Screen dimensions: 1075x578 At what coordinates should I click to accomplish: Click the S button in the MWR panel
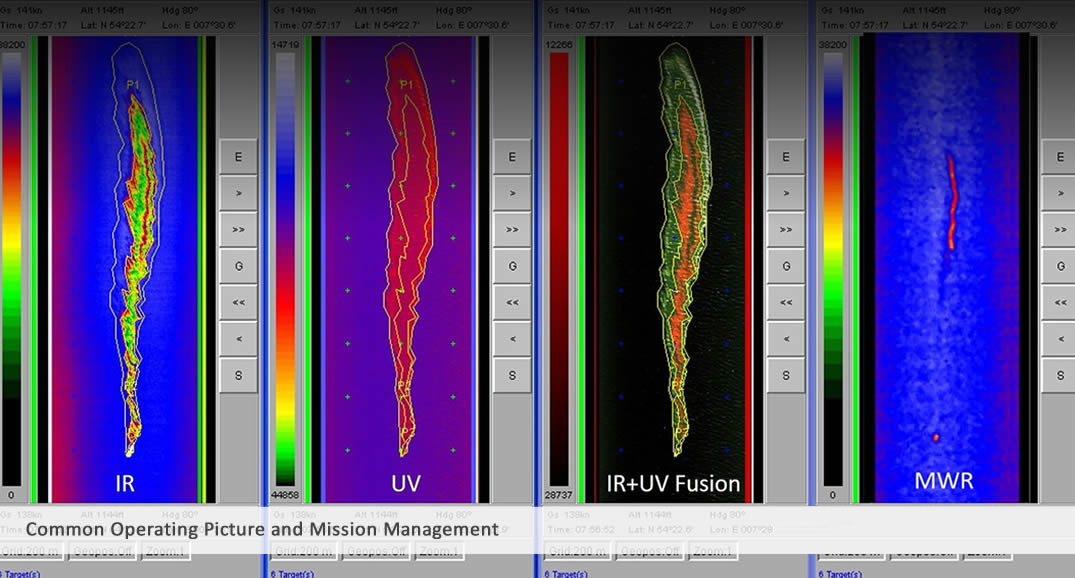coord(1059,375)
